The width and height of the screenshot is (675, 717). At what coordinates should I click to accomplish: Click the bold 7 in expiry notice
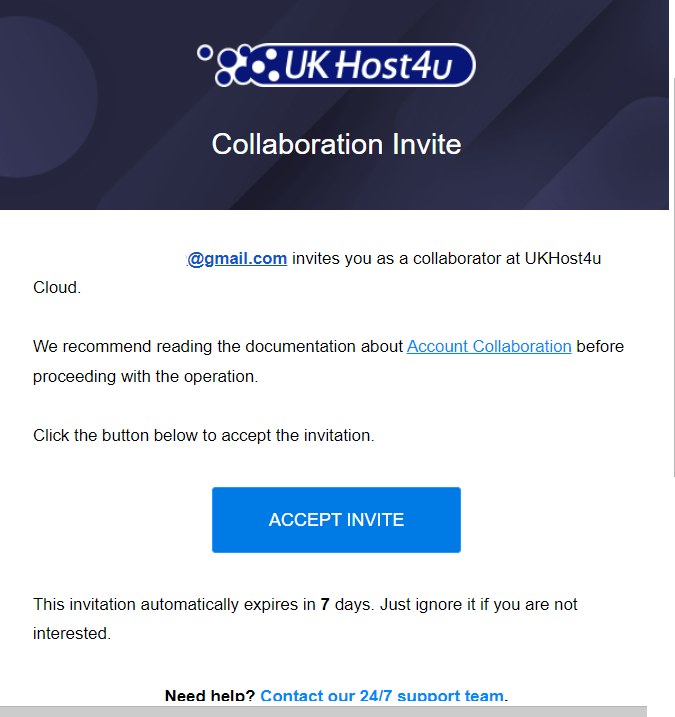[325, 605]
